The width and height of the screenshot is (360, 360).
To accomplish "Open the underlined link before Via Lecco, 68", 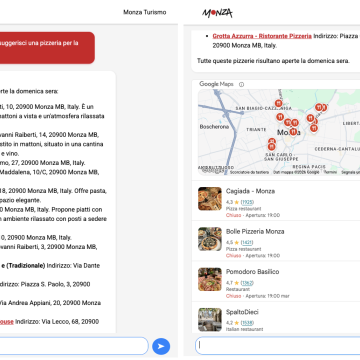I will pyautogui.click(x=7, y=322).
